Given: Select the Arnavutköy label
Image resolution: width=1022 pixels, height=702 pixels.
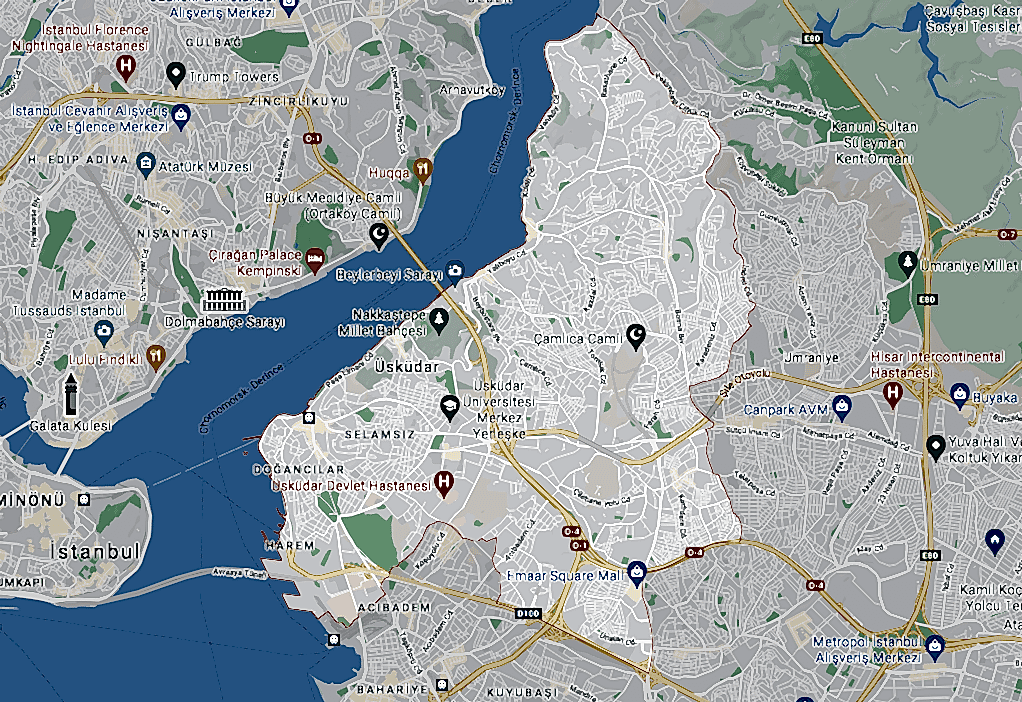Looking at the screenshot, I should click(x=473, y=89).
